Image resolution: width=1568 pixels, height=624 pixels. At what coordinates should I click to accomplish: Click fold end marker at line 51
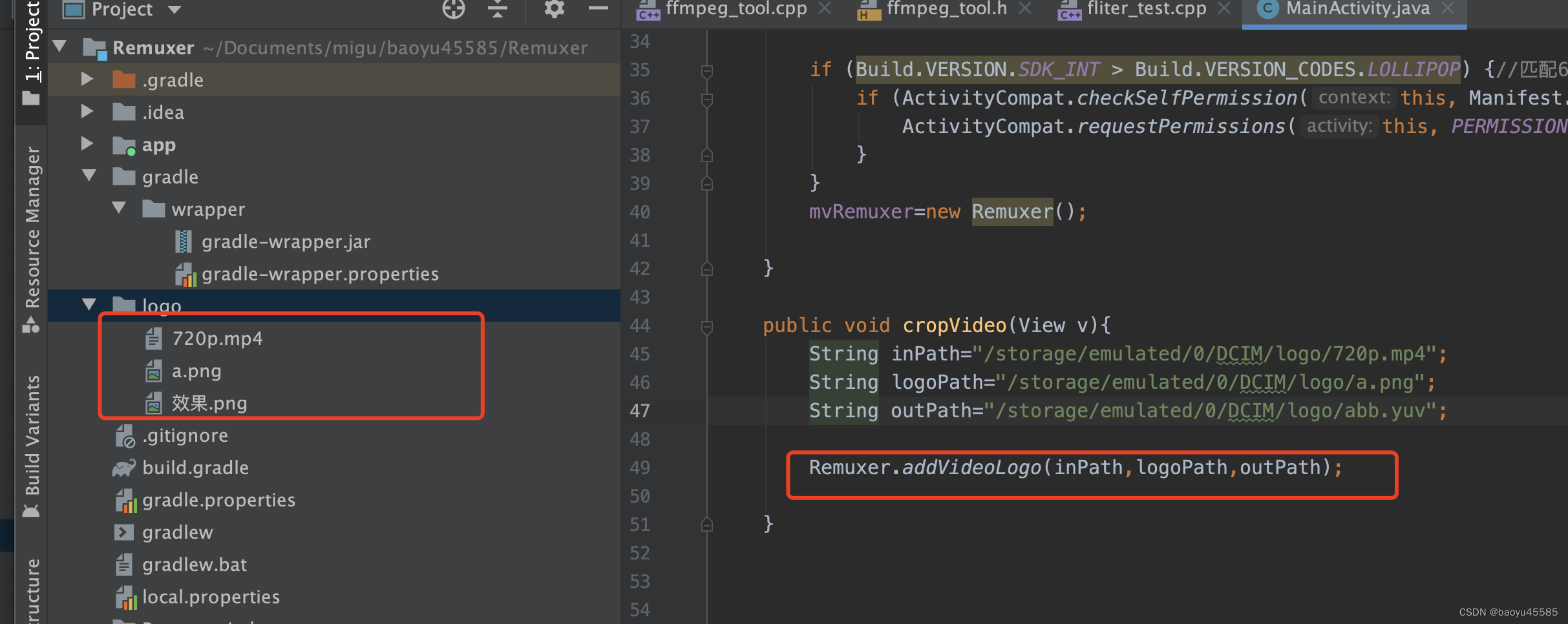pos(707,525)
